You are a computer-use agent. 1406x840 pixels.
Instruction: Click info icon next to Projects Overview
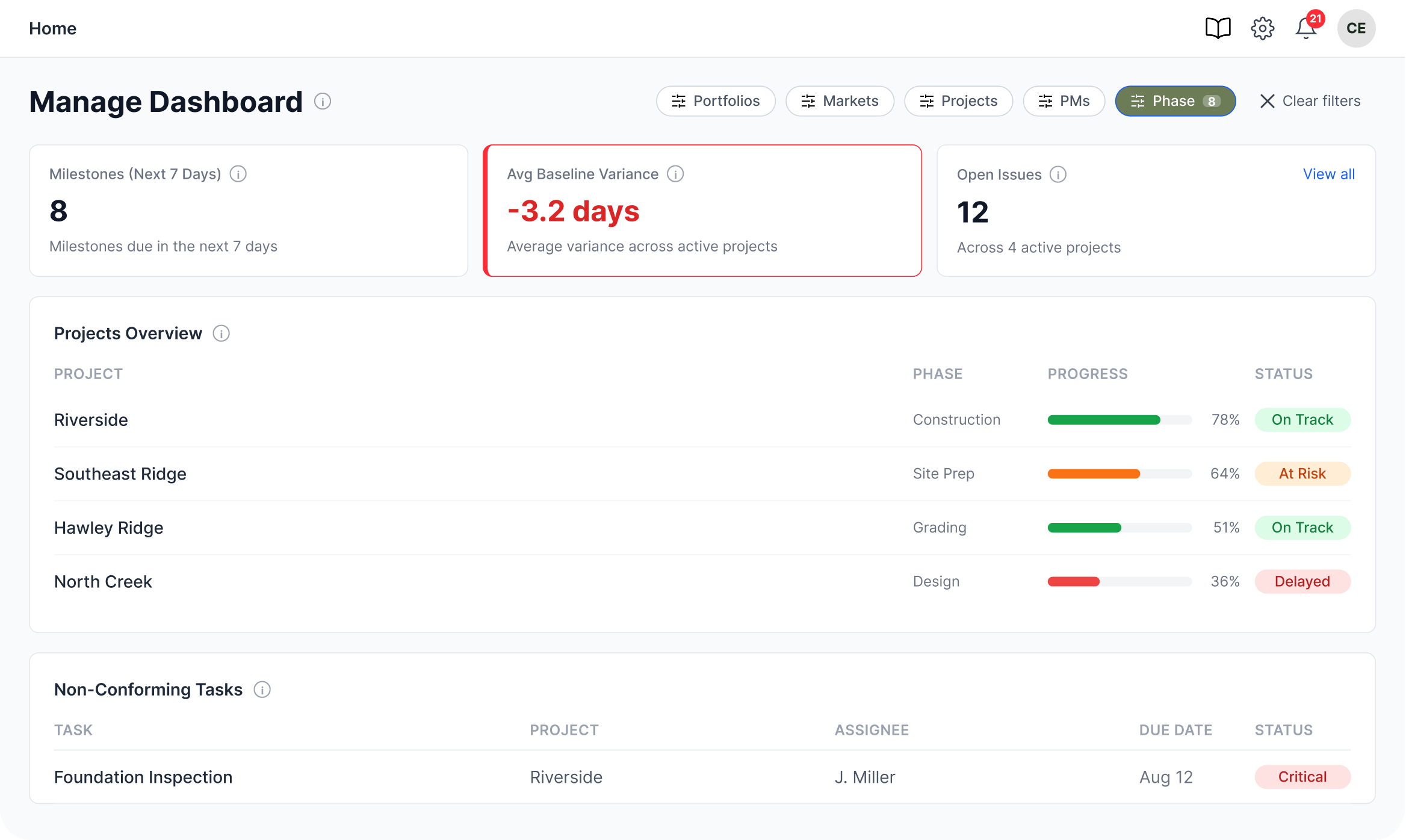[221, 333]
